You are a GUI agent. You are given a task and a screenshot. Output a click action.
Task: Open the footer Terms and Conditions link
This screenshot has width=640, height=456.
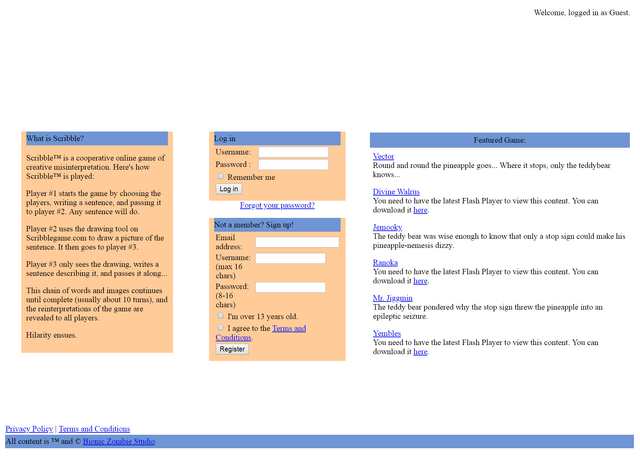point(94,429)
